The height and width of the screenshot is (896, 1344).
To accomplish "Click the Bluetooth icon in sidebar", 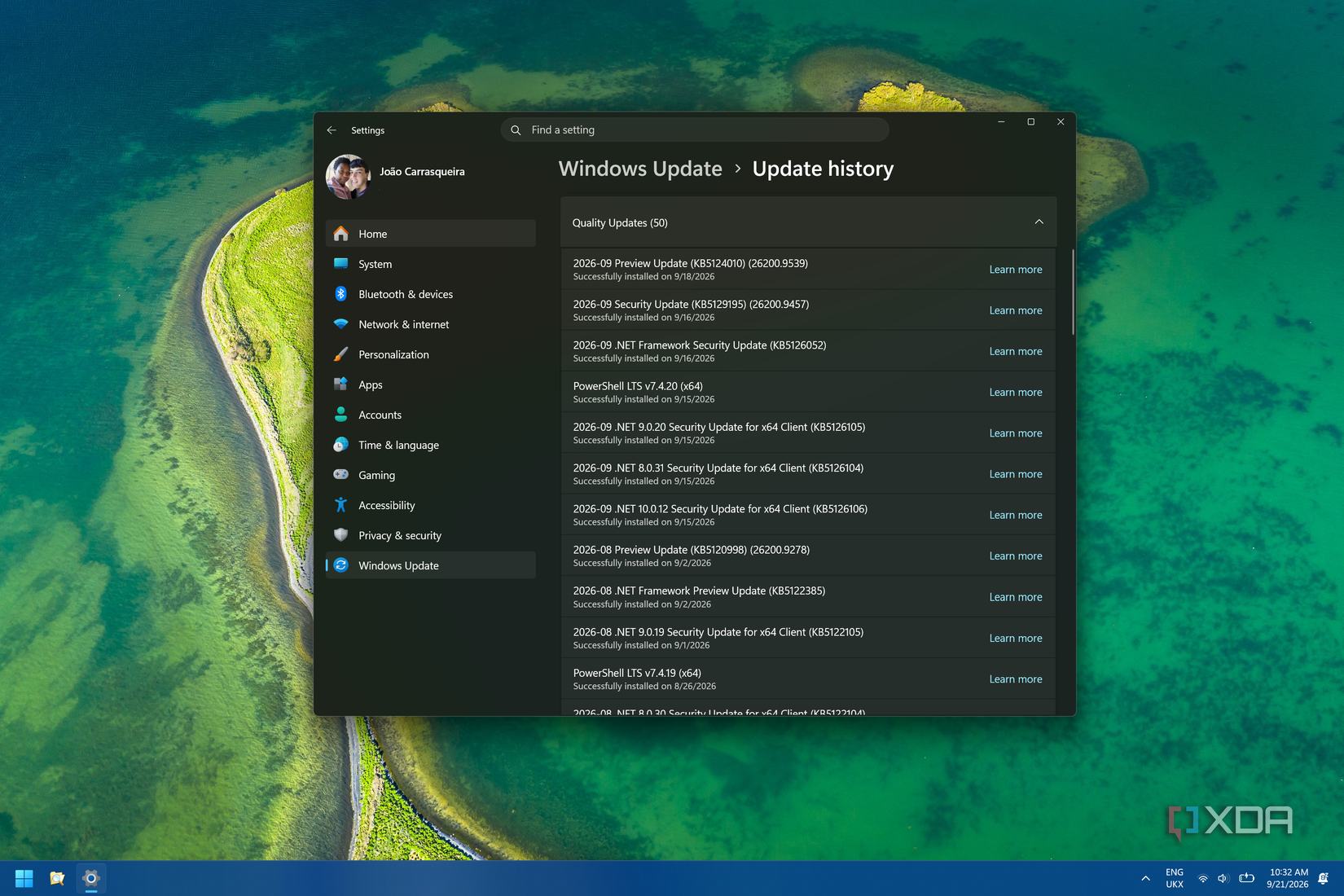I will pos(341,294).
